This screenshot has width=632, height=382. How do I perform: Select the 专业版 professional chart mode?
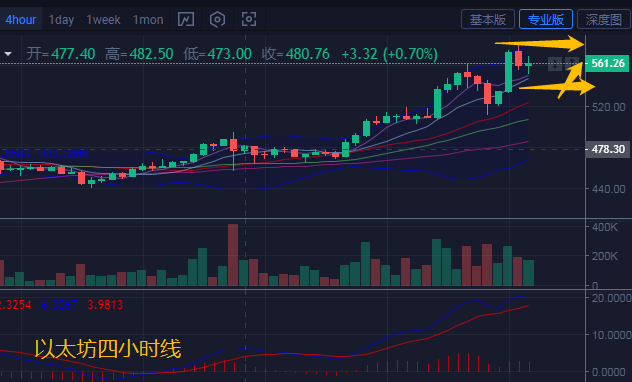coord(546,19)
